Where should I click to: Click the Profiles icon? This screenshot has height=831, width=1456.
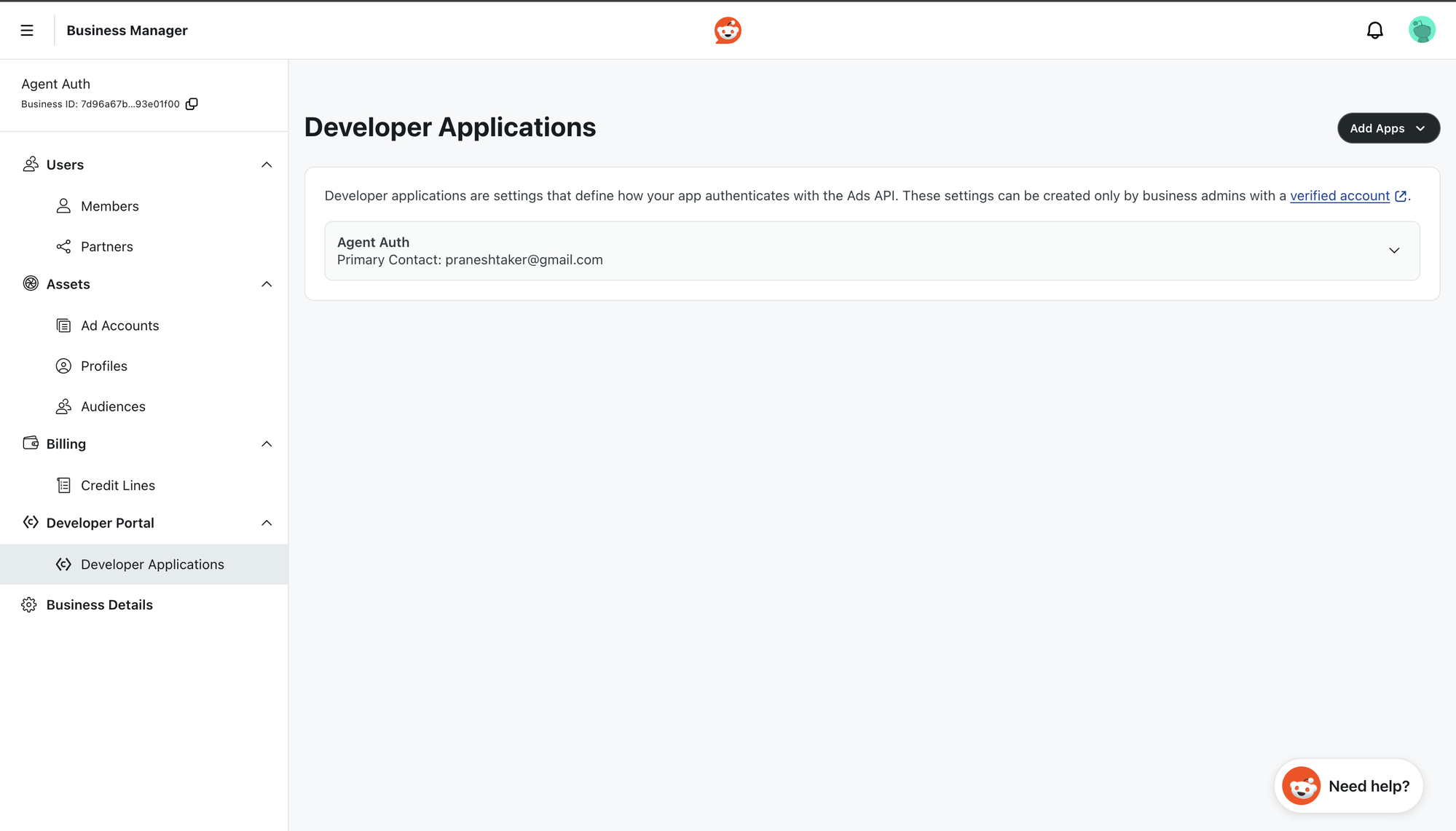[x=63, y=366]
